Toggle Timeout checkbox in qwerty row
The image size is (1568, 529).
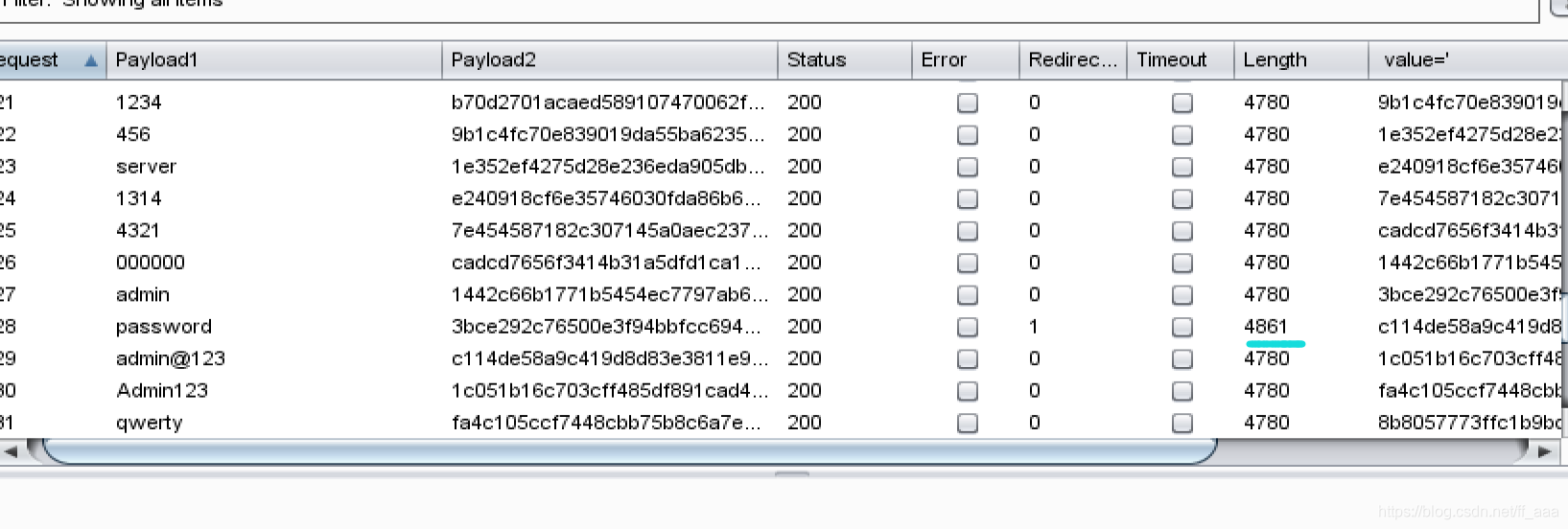click(1182, 423)
